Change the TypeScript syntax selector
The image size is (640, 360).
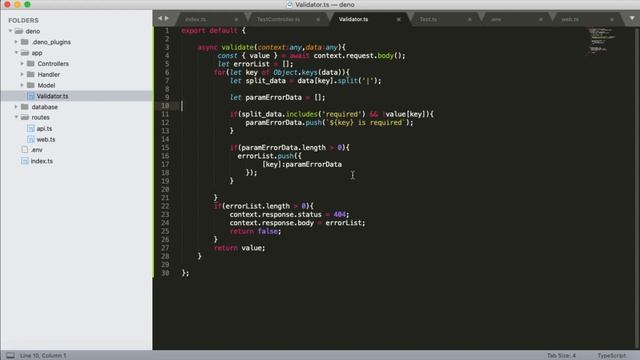pyautogui.click(x=611, y=356)
